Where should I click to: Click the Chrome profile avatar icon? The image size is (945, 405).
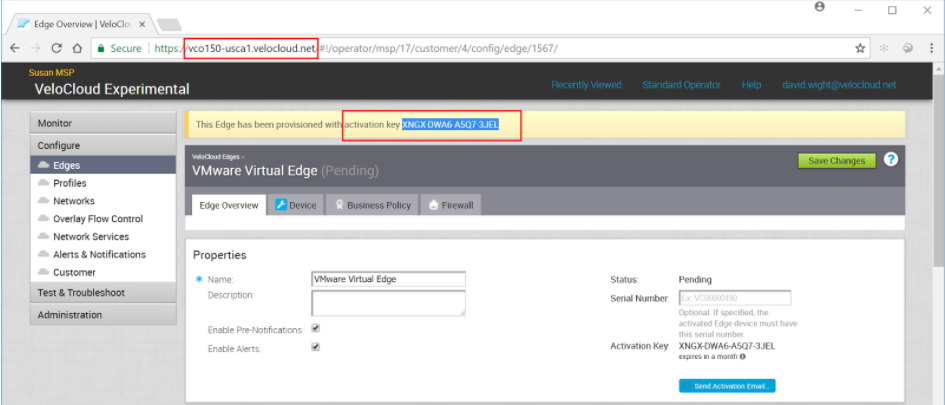820,8
